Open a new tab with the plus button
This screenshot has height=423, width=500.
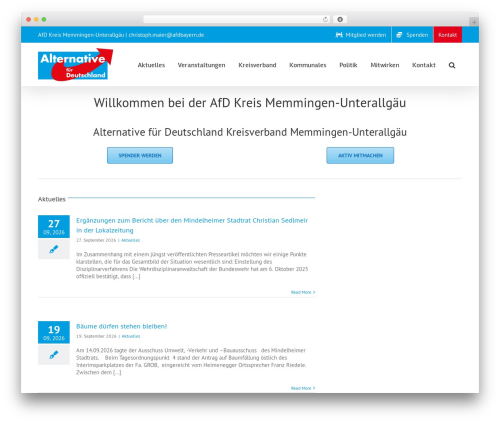(474, 22)
